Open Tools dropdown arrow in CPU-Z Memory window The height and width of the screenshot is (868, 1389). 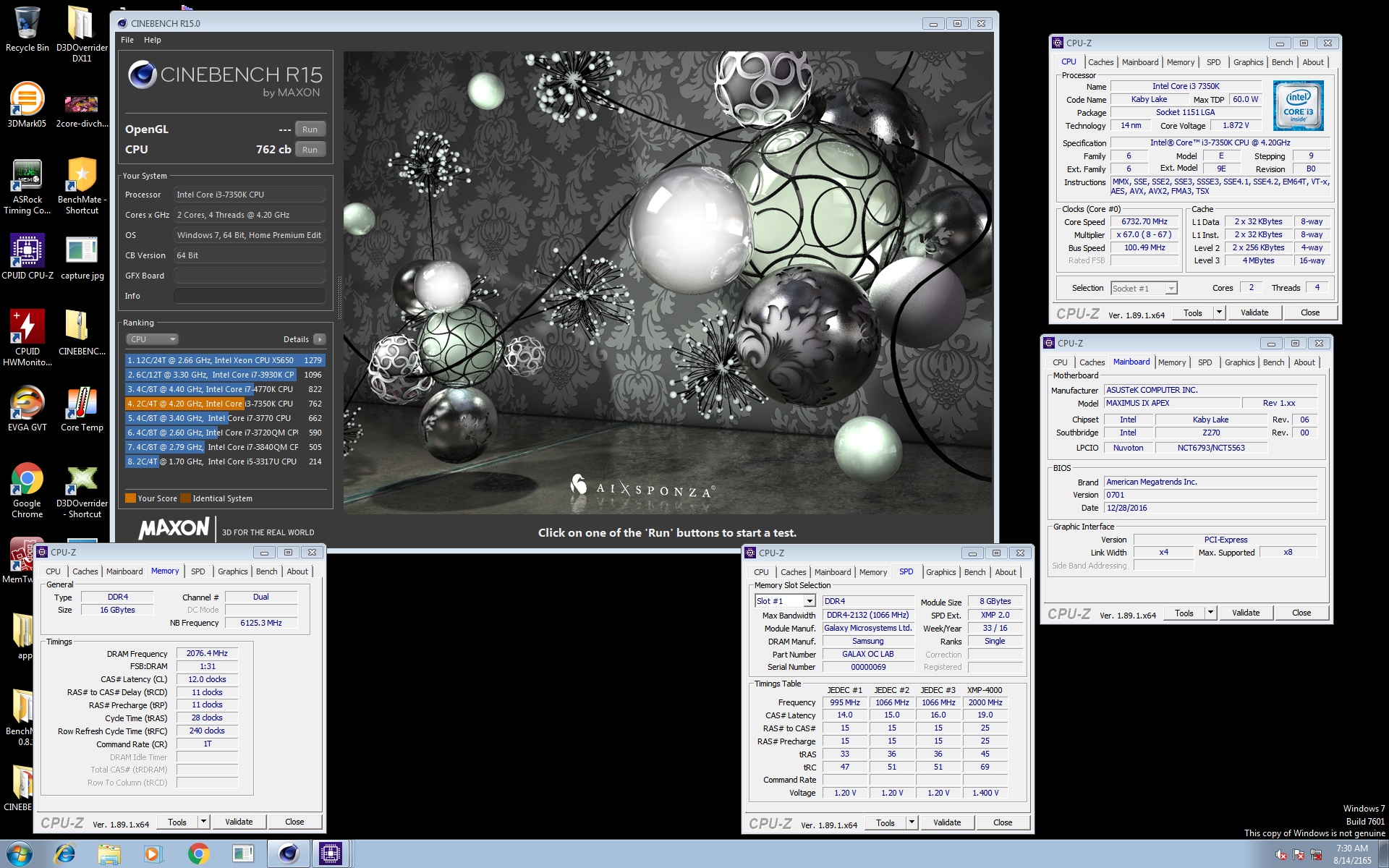pos(203,822)
